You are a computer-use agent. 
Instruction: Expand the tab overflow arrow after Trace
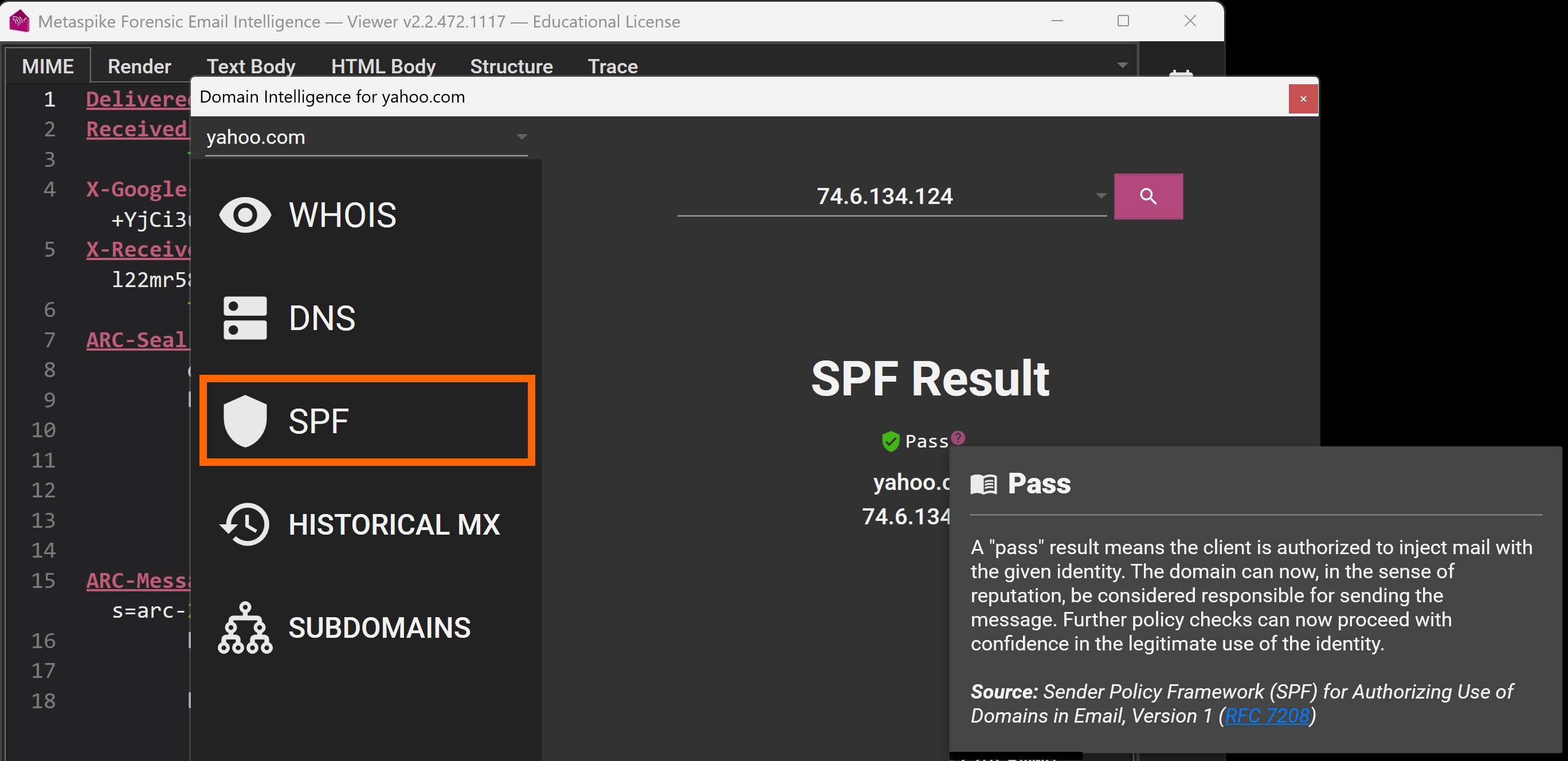coord(1123,65)
